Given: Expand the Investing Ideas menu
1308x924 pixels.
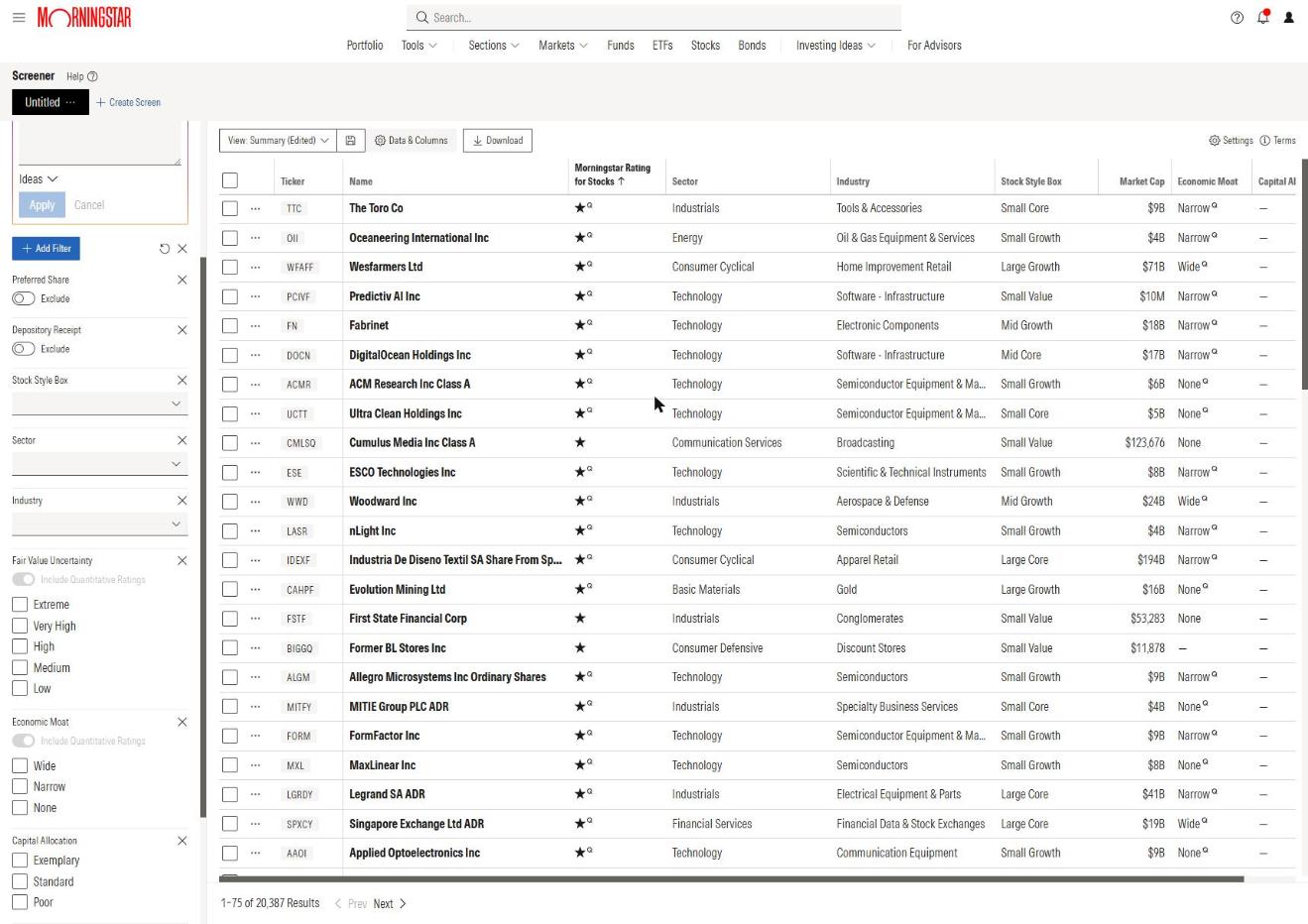Looking at the screenshot, I should (x=836, y=46).
